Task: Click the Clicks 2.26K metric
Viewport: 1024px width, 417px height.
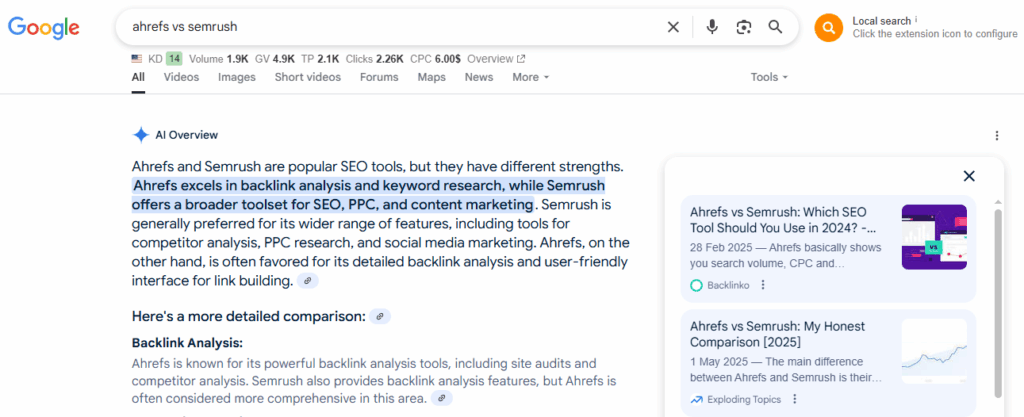Action: [374, 59]
